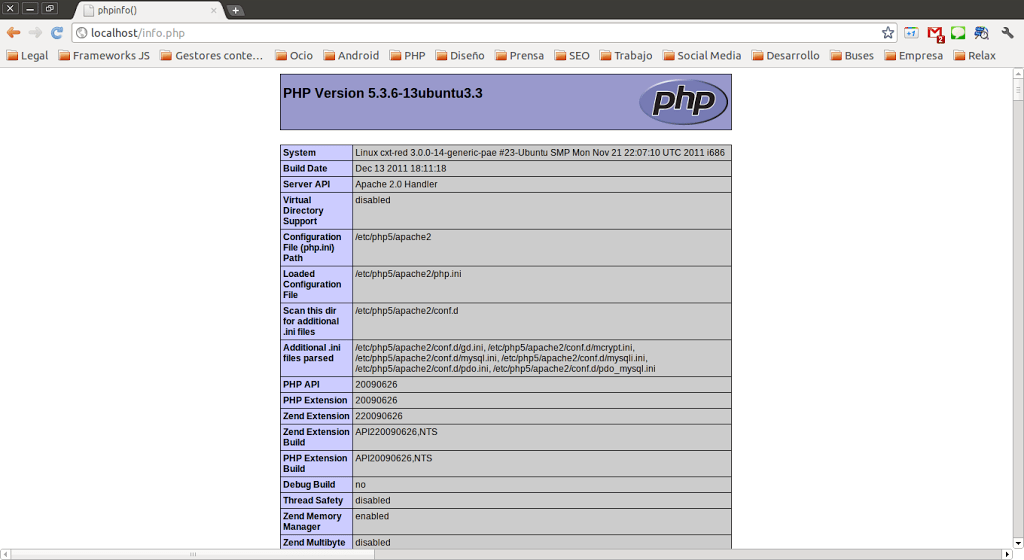1024x560 pixels.
Task: Click the horizontal scrollbar left arrow
Action: tap(6, 554)
